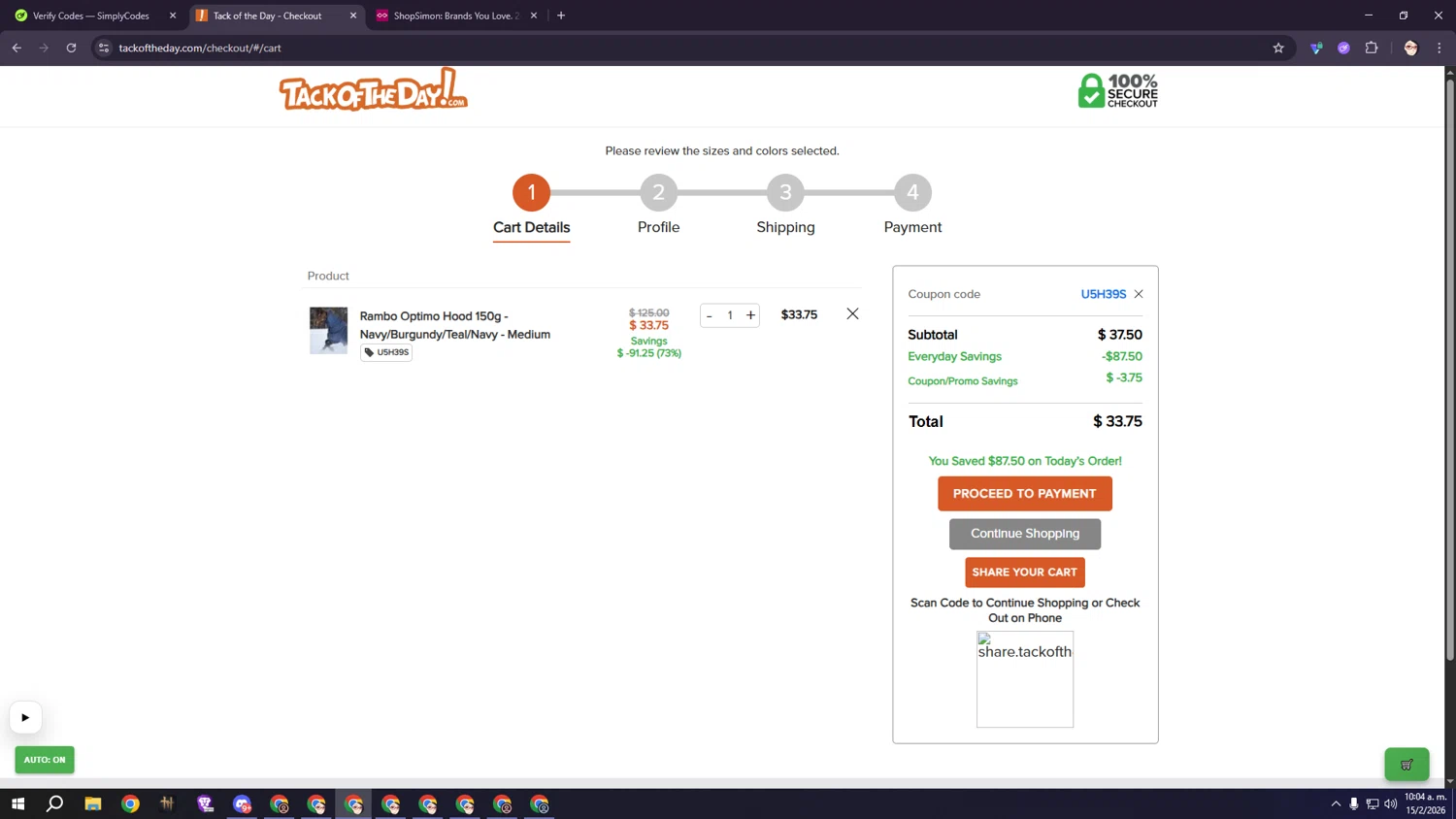Image resolution: width=1456 pixels, height=819 pixels.
Task: Open the purple round extension icon
Action: (1343, 48)
